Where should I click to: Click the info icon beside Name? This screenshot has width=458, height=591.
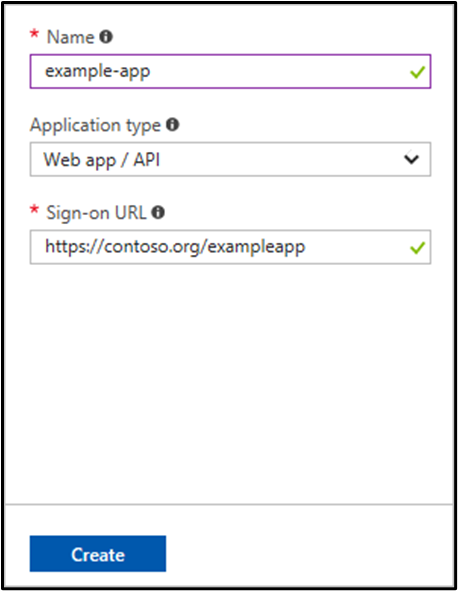[106, 37]
